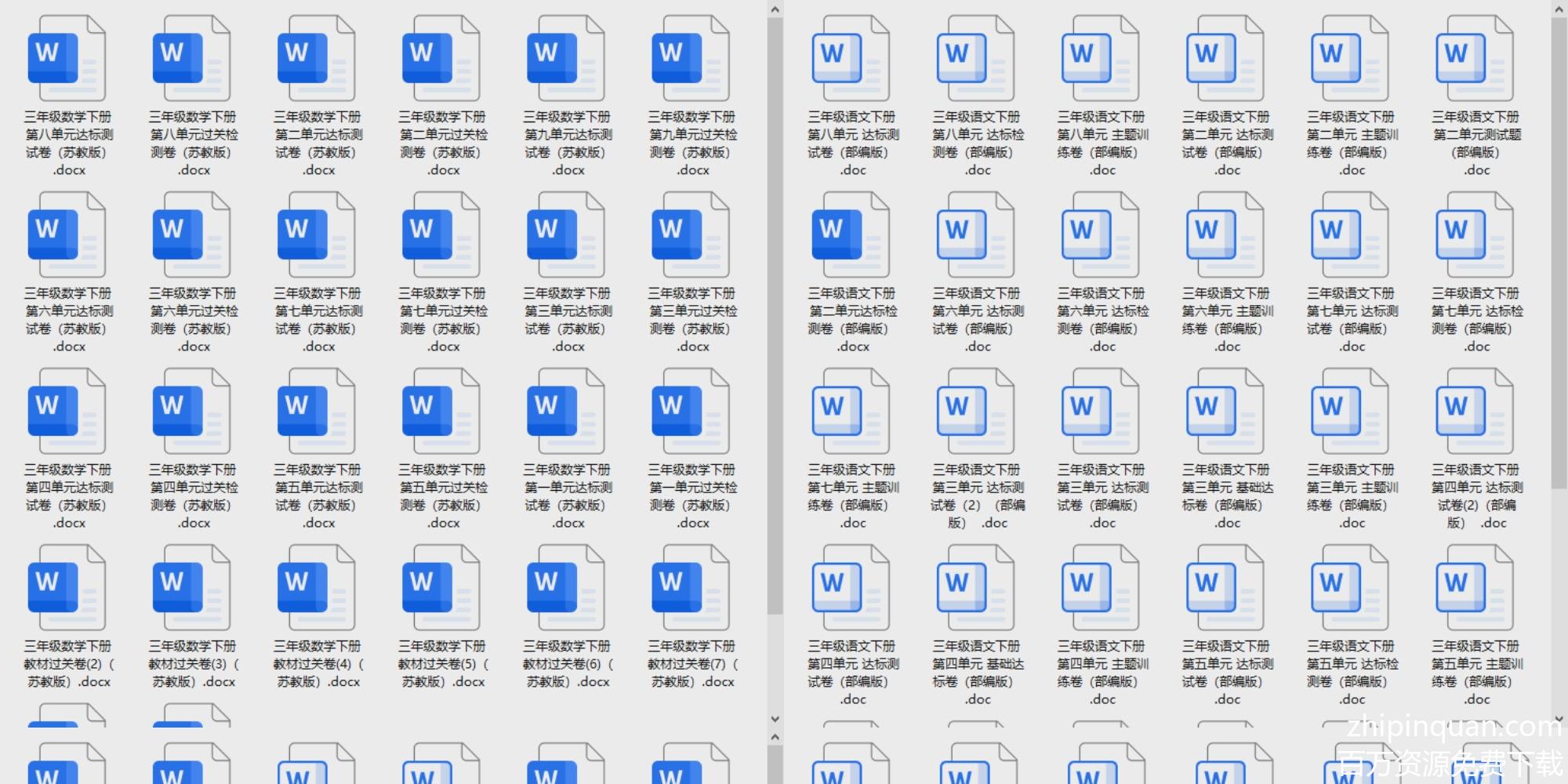Click file name 语文 第七单元 达标检测卷 (部编版) .doc

1476,320
